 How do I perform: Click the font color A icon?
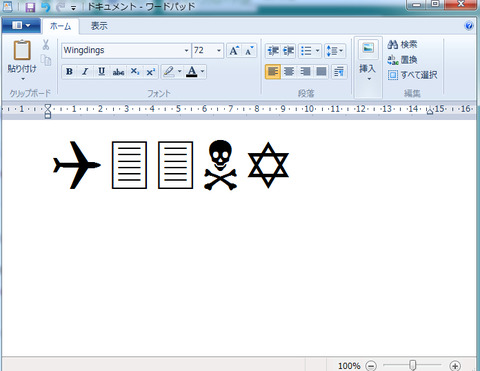[192, 71]
